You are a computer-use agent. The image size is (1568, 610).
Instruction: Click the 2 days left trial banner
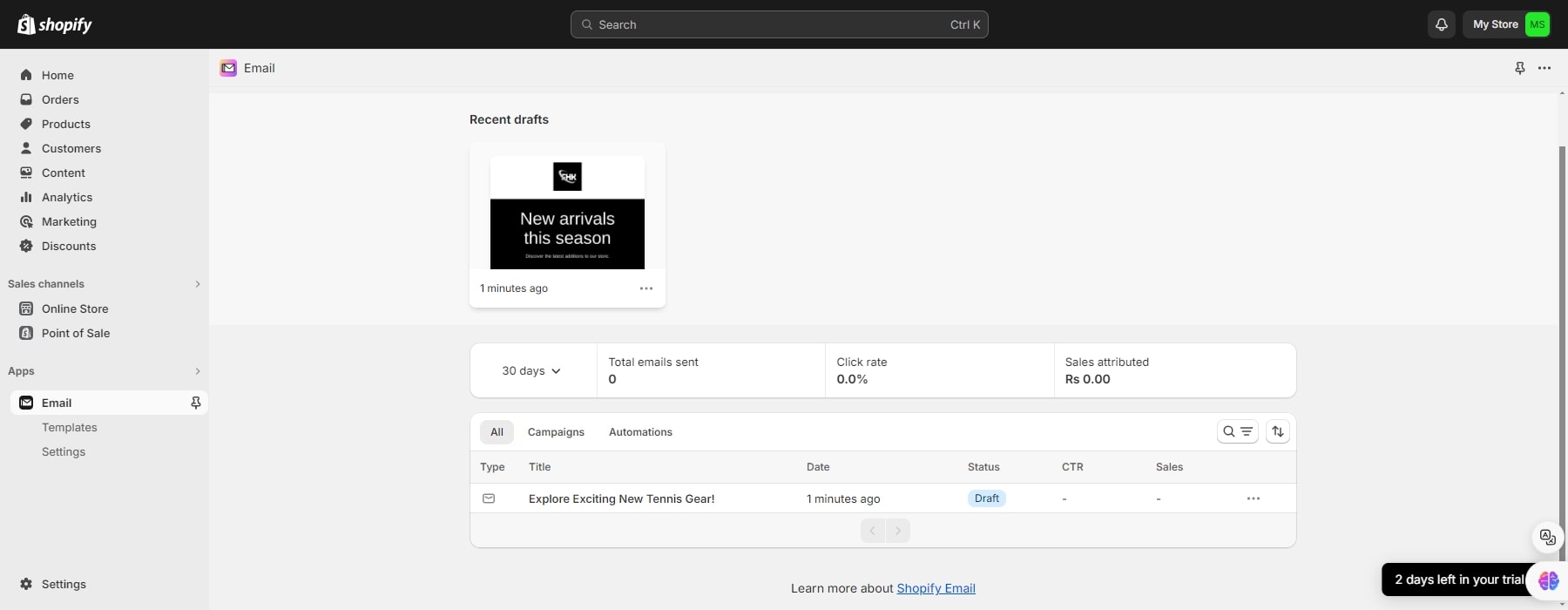tap(1459, 579)
